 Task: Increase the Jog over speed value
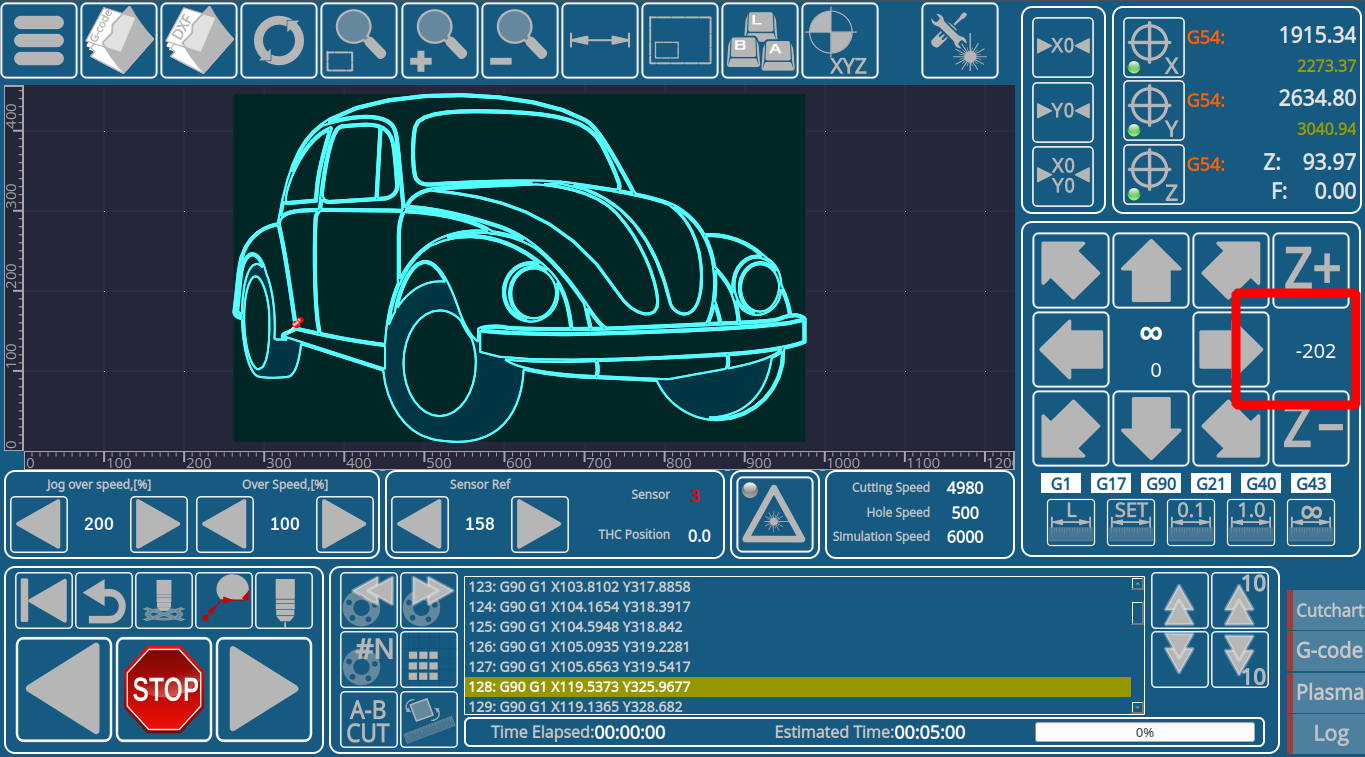pos(159,524)
